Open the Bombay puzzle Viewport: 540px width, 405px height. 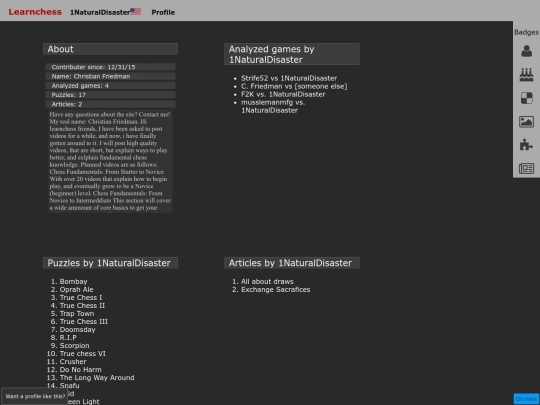pyautogui.click(x=73, y=281)
